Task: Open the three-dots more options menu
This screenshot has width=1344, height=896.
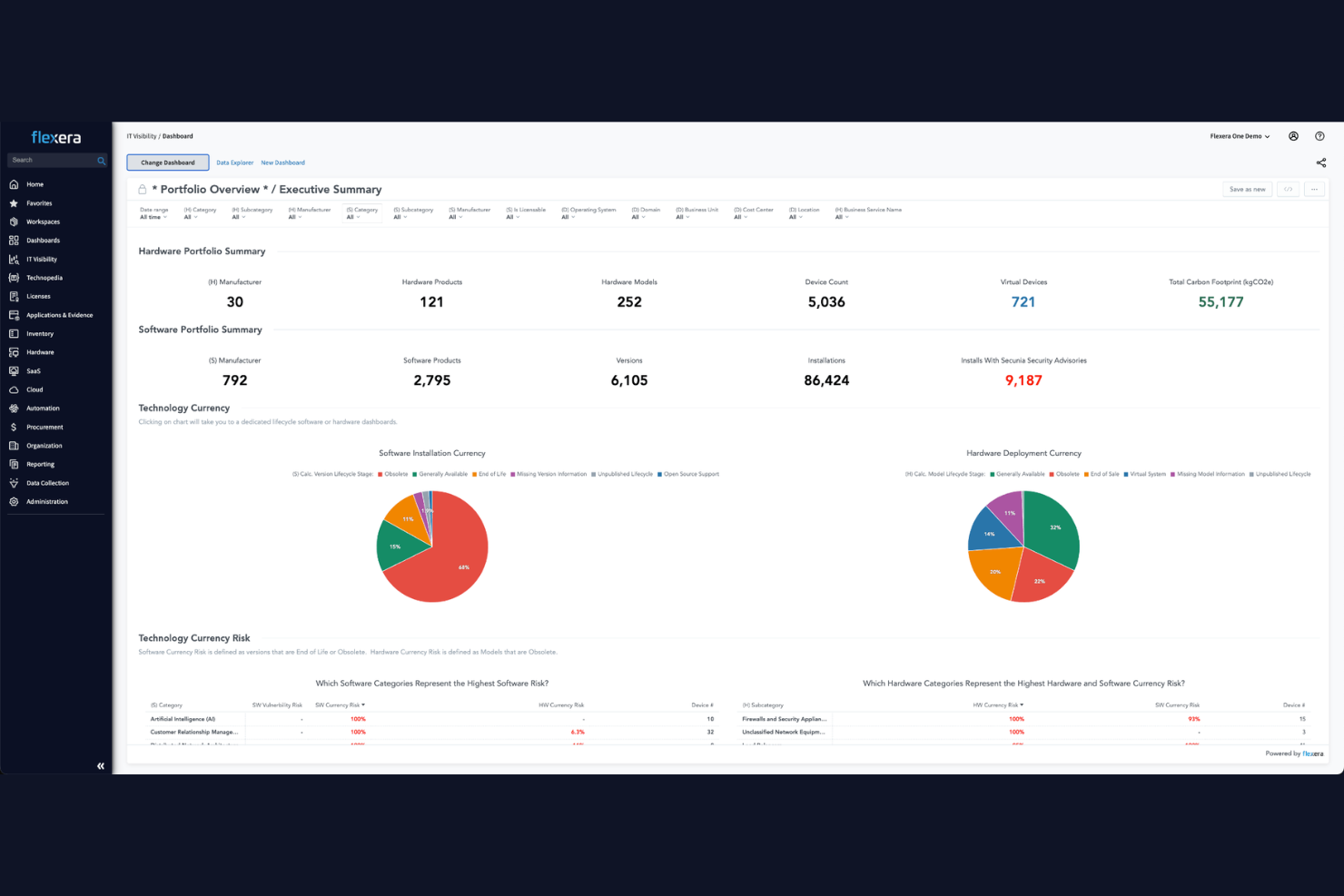Action: click(1314, 189)
